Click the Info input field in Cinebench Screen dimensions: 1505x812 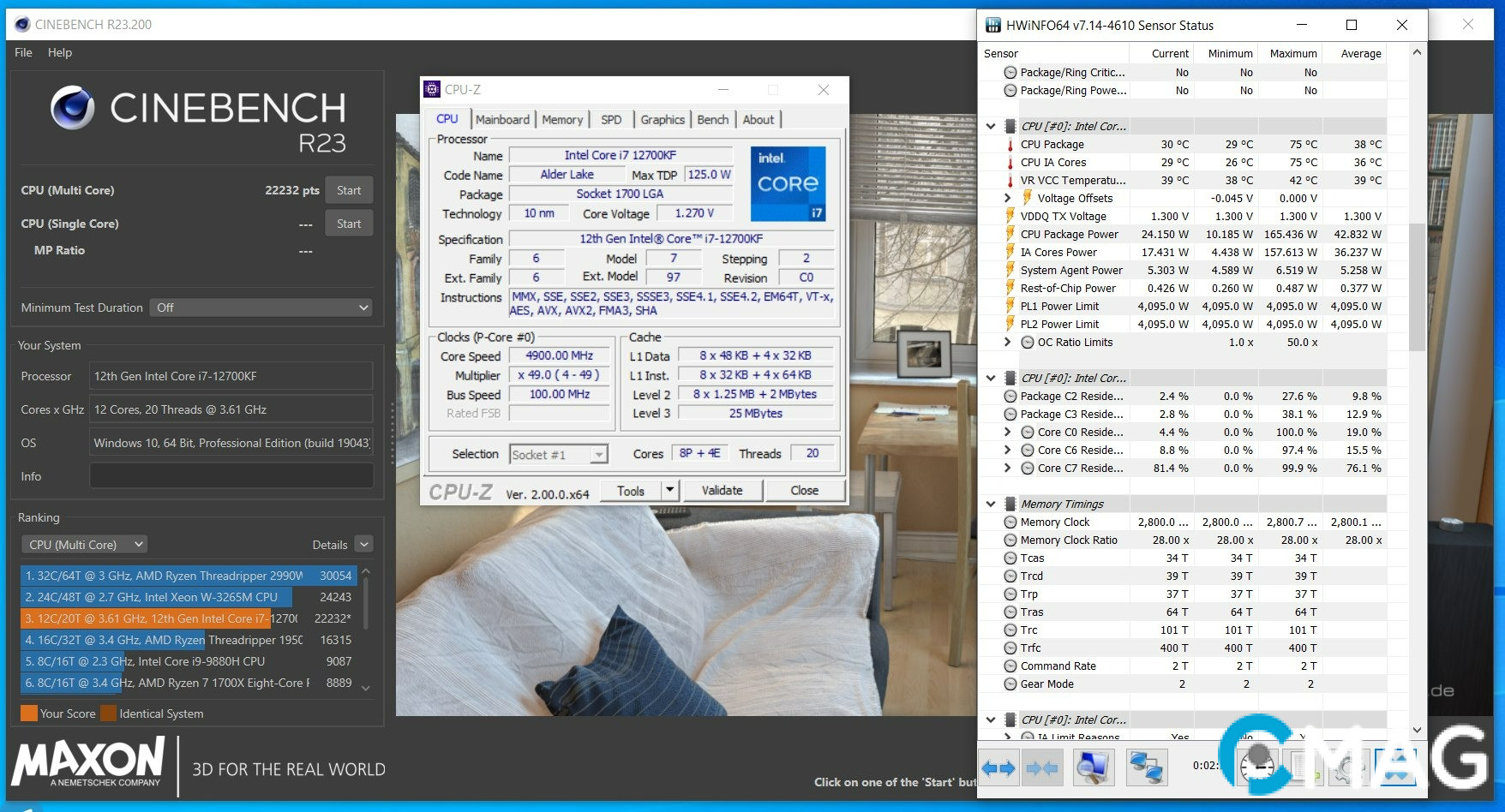pos(231,476)
